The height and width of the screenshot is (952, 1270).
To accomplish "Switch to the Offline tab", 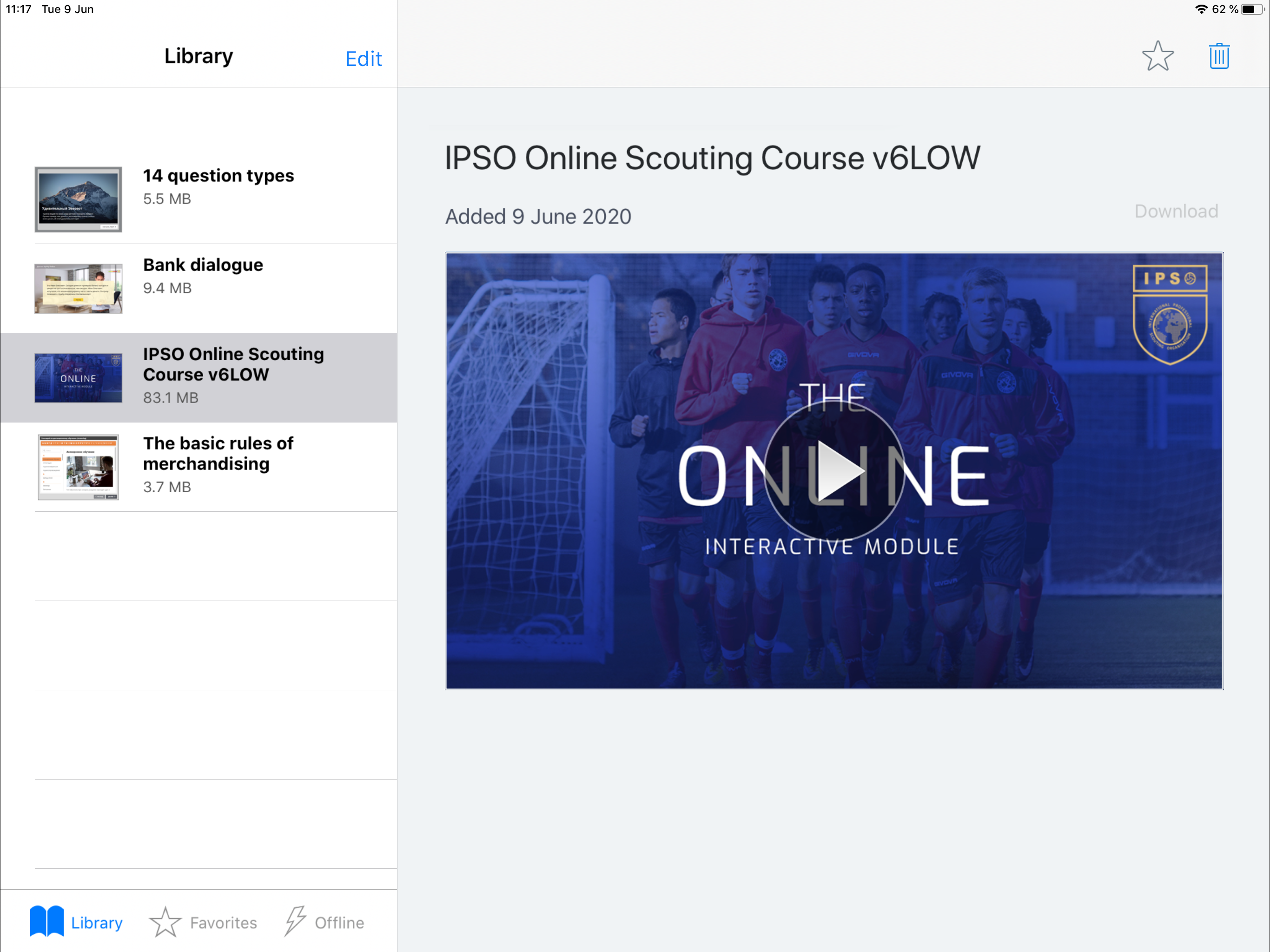I will [x=324, y=922].
